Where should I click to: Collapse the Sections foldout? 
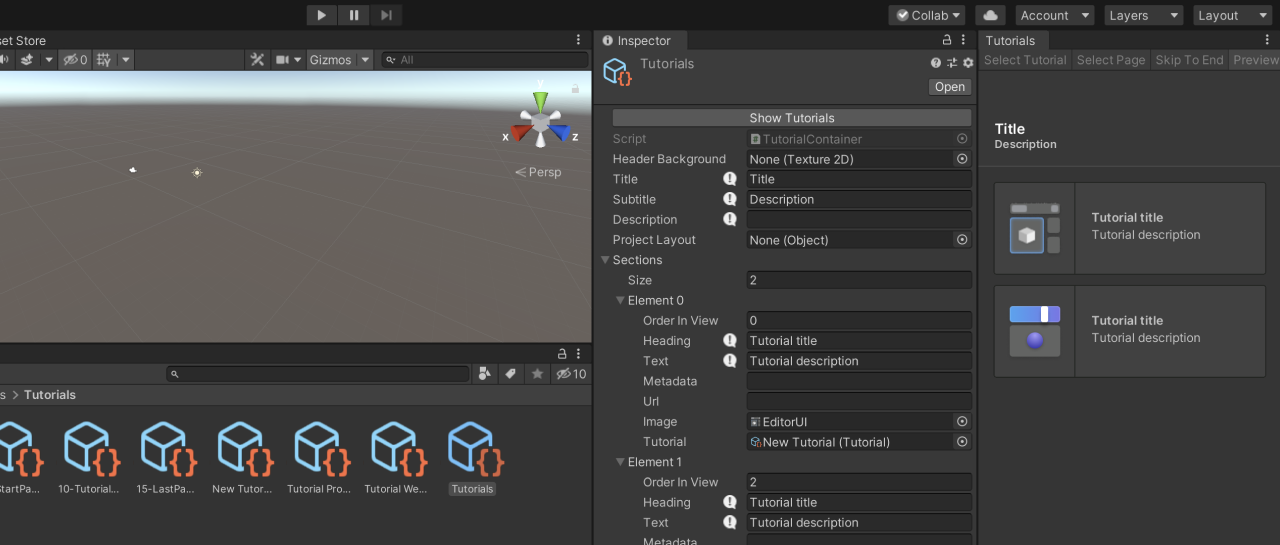606,260
